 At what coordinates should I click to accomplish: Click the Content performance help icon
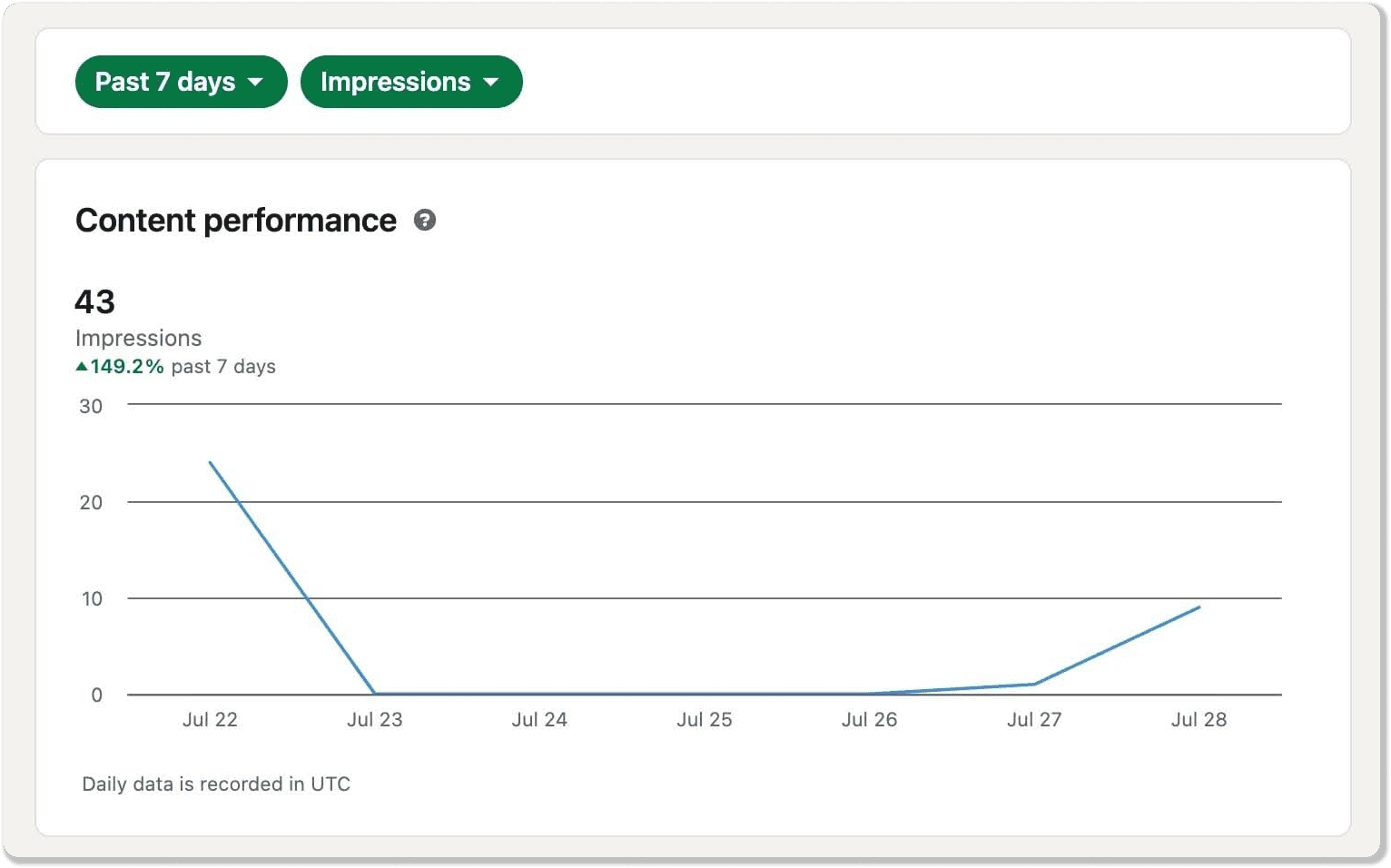click(x=425, y=220)
